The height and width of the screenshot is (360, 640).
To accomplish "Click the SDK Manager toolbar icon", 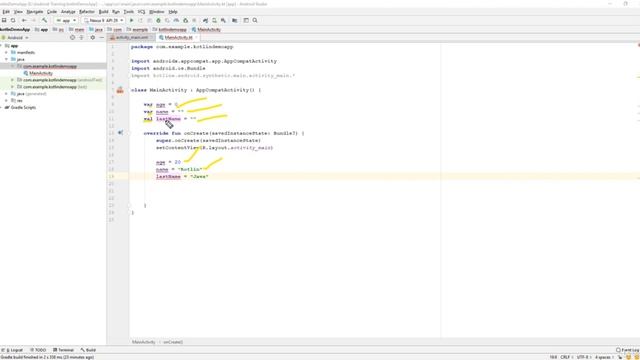I will 223,20.
